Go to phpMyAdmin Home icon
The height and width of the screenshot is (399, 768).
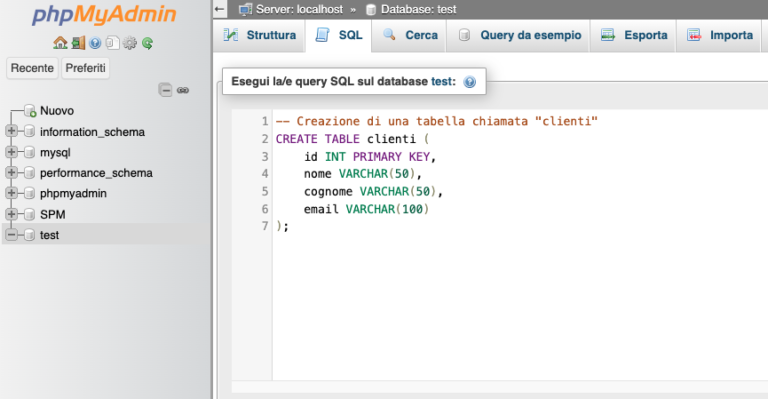point(60,43)
